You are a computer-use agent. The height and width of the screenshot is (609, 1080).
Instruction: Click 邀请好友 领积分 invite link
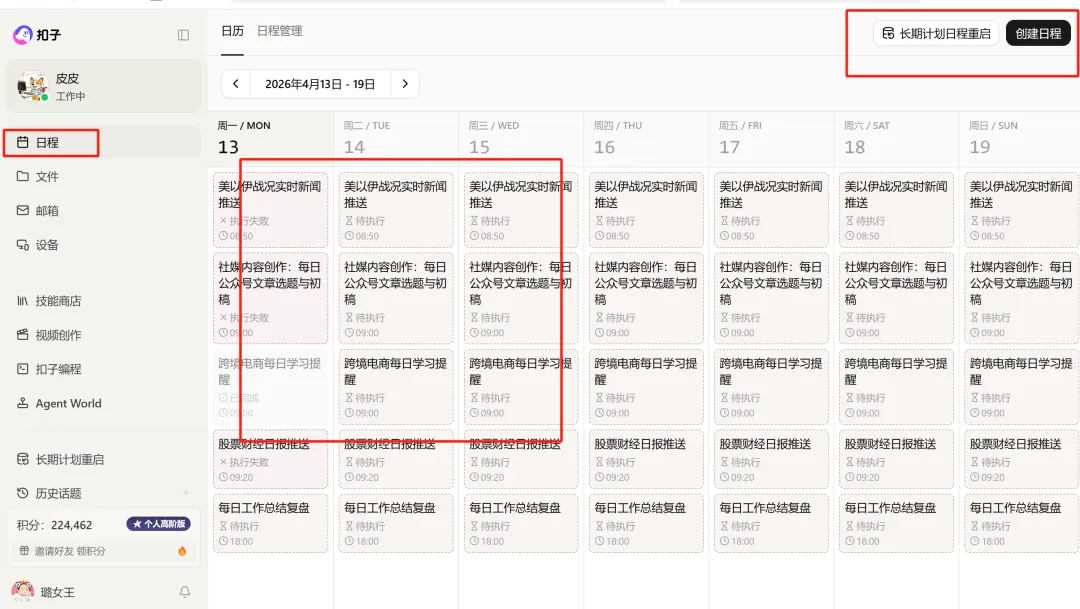click(x=70, y=551)
